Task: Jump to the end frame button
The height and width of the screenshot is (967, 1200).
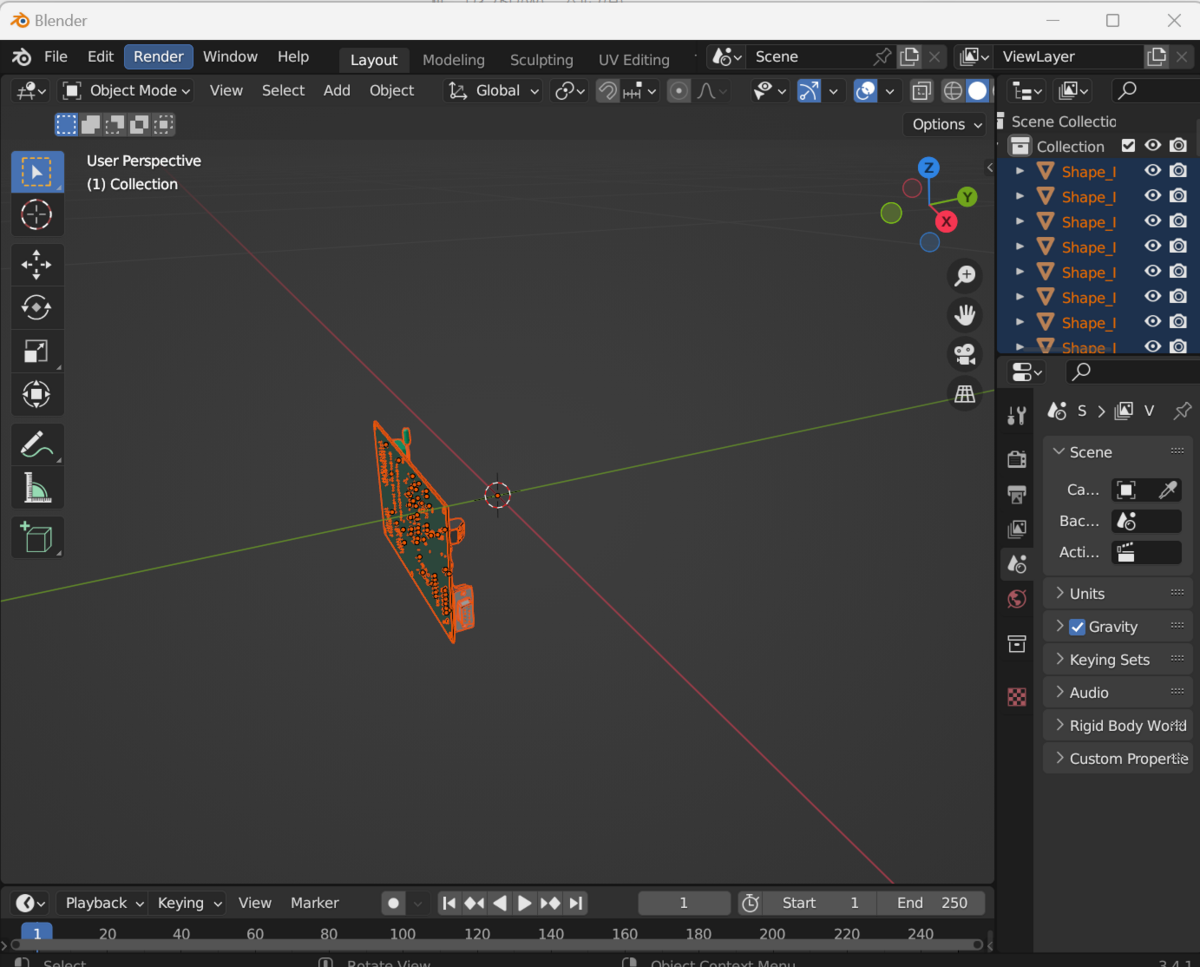Action: point(576,903)
